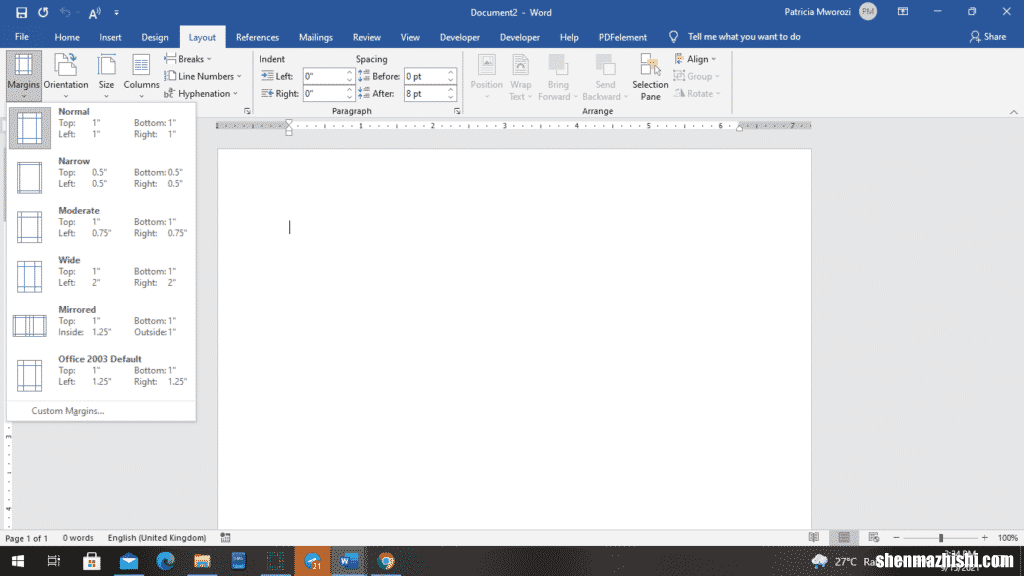Open the File tab
Viewport: 1024px width, 576px height.
(22, 37)
